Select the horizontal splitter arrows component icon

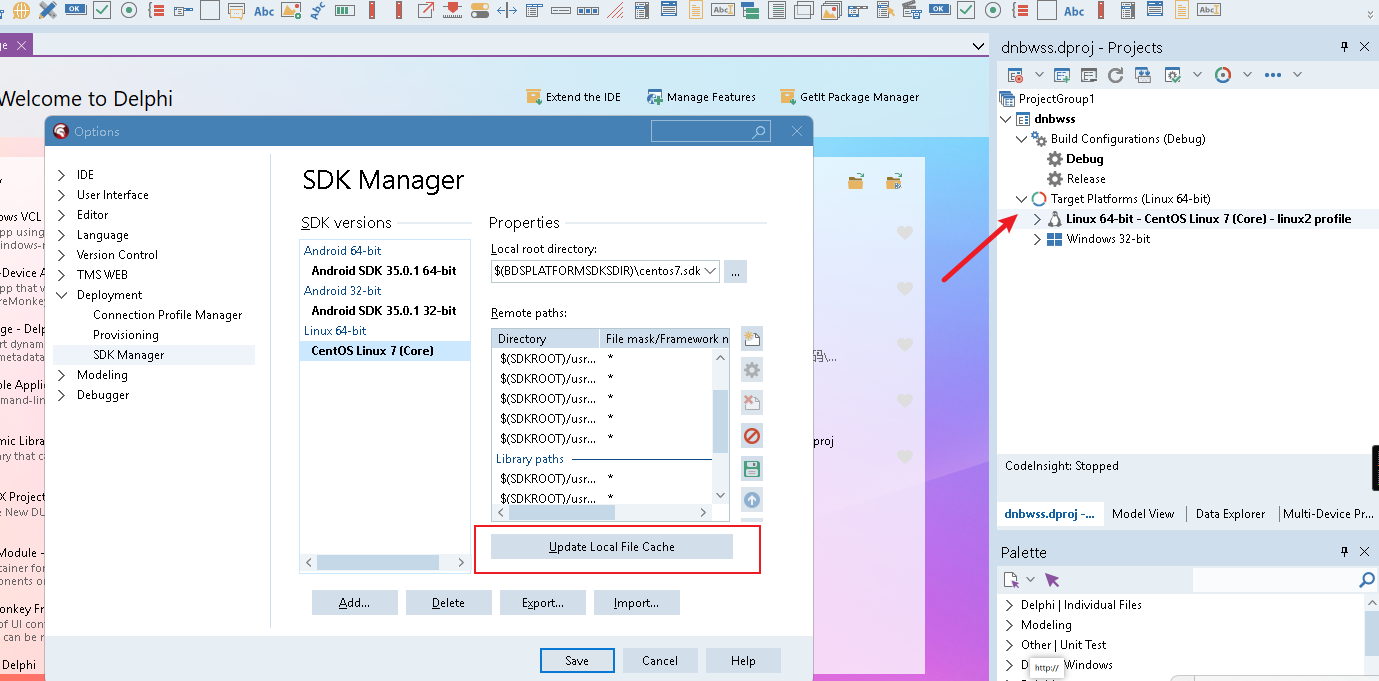pyautogui.click(x=506, y=10)
